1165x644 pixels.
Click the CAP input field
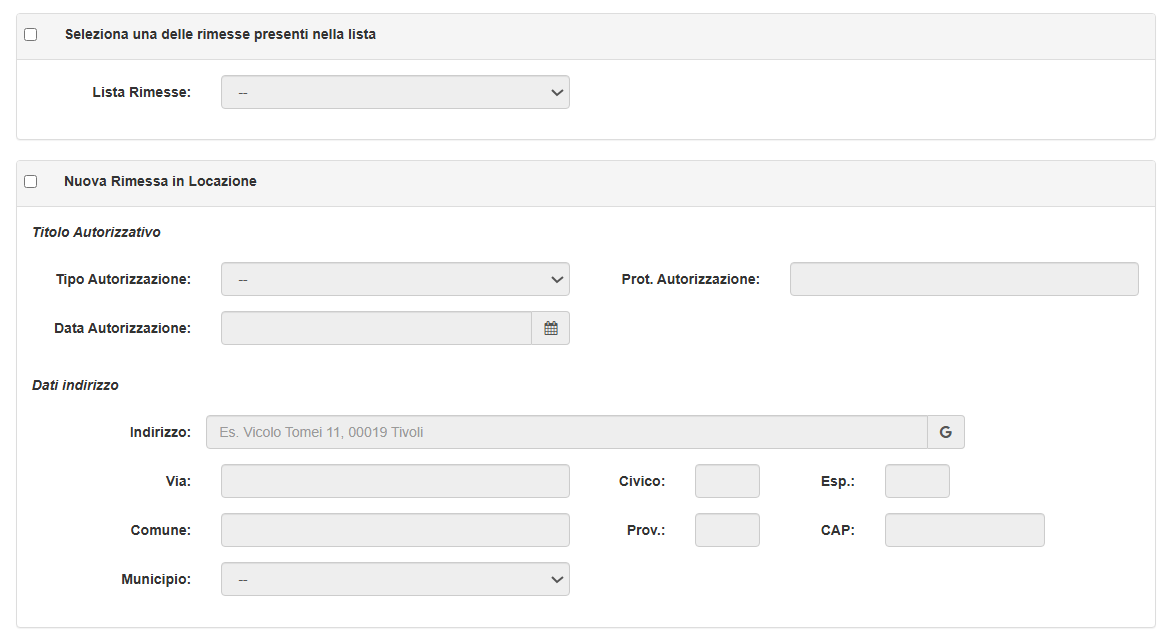tap(964, 530)
